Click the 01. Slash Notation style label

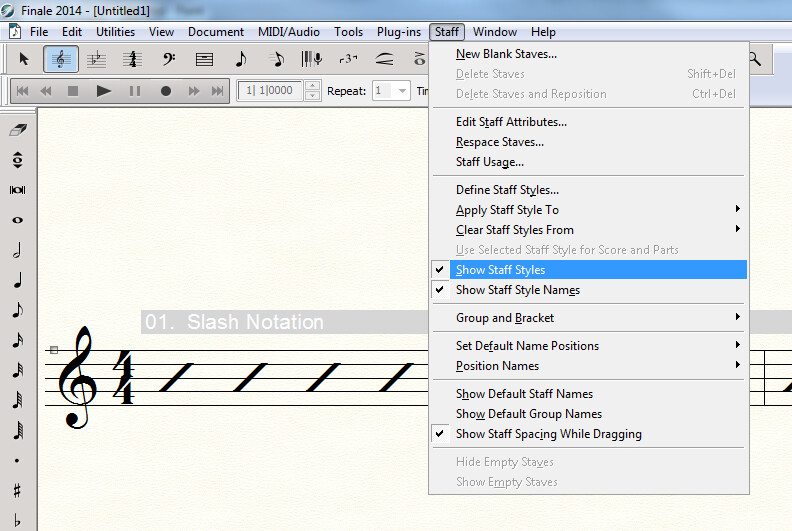point(234,322)
